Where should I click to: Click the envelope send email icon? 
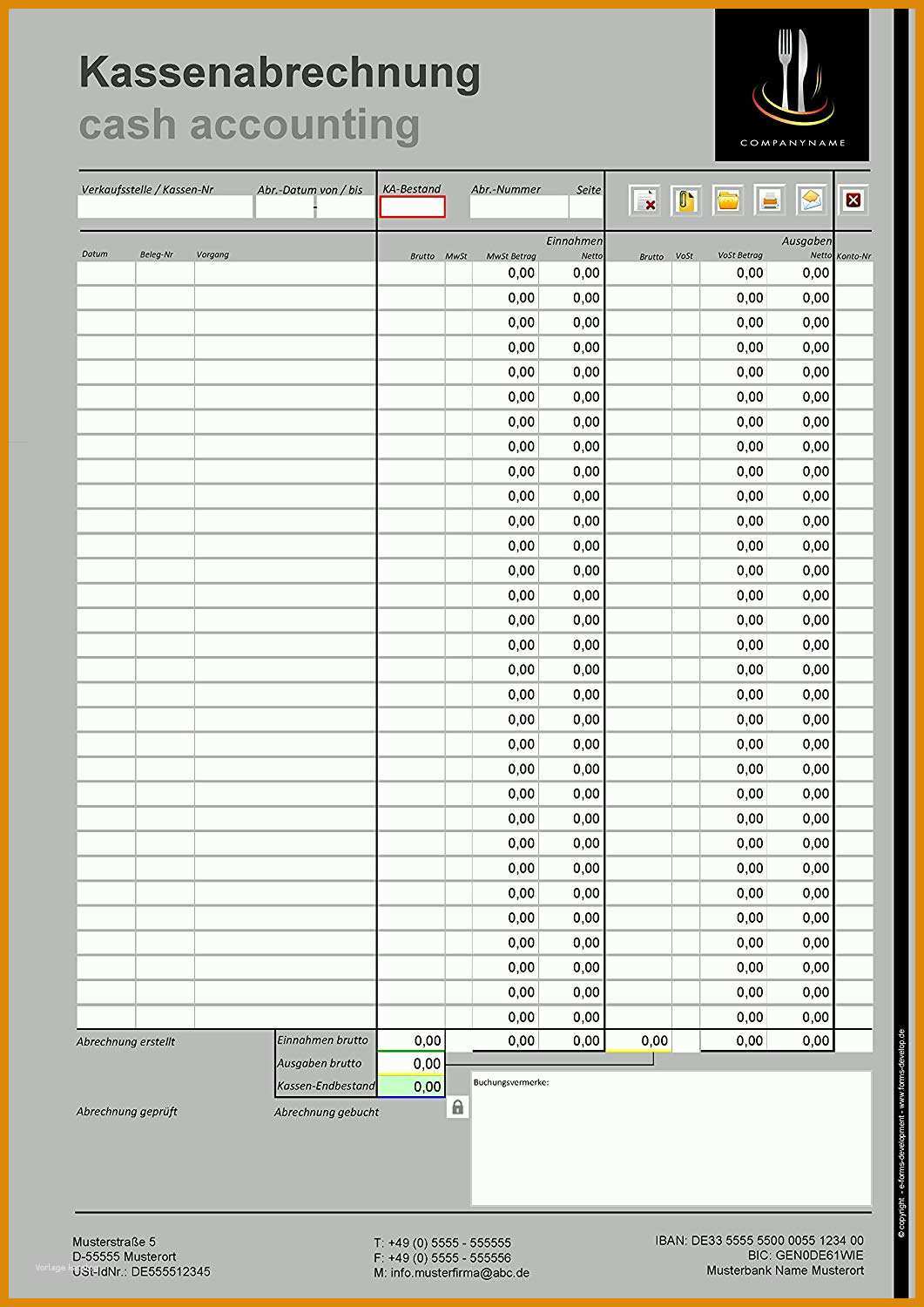pyautogui.click(x=812, y=201)
